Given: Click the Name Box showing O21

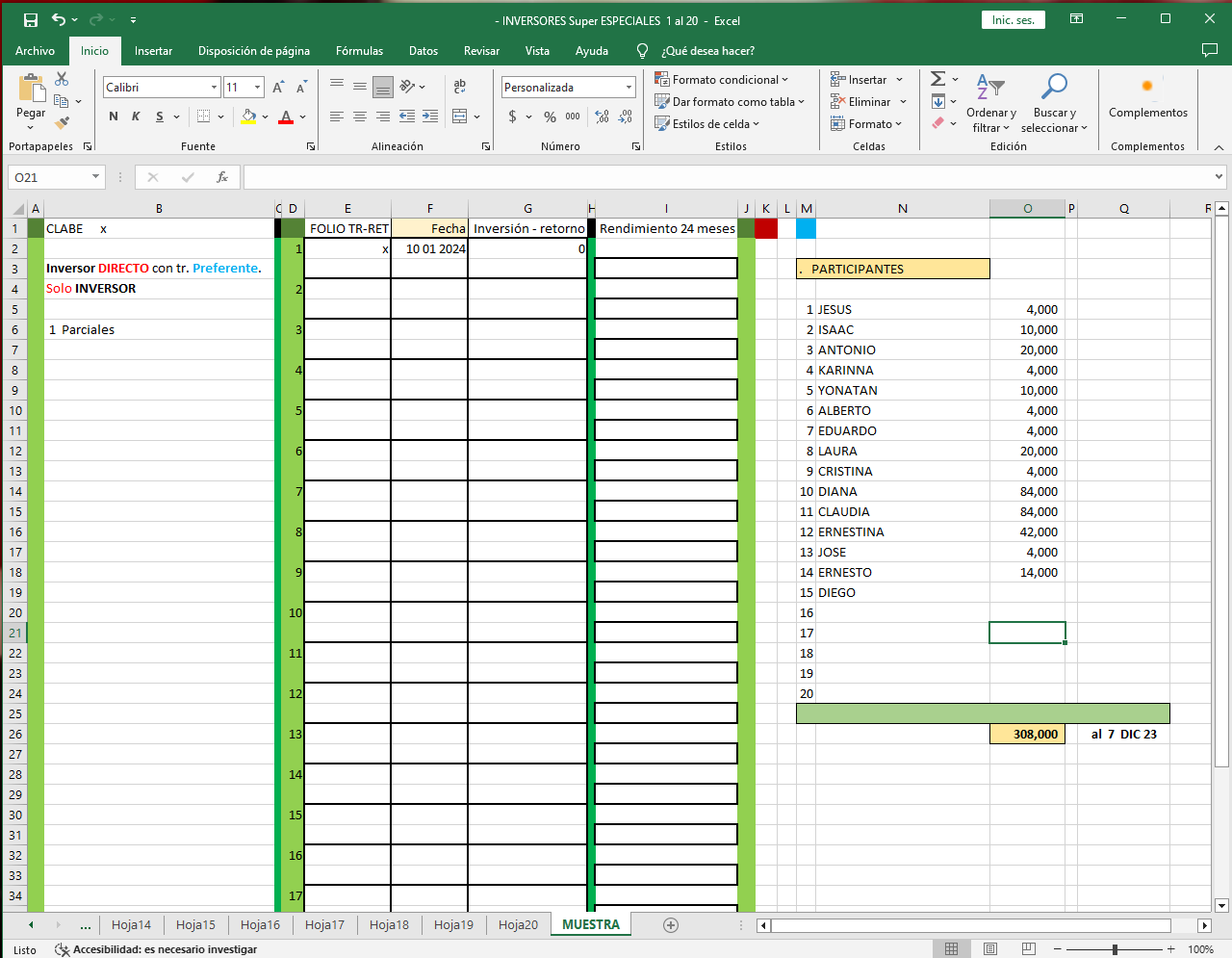Looking at the screenshot, I should point(50,177).
